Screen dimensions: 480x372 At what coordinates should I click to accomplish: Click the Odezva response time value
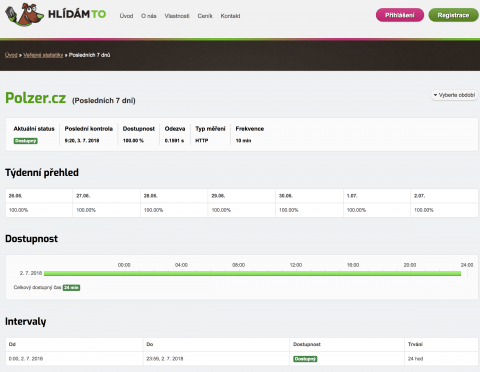click(x=174, y=141)
